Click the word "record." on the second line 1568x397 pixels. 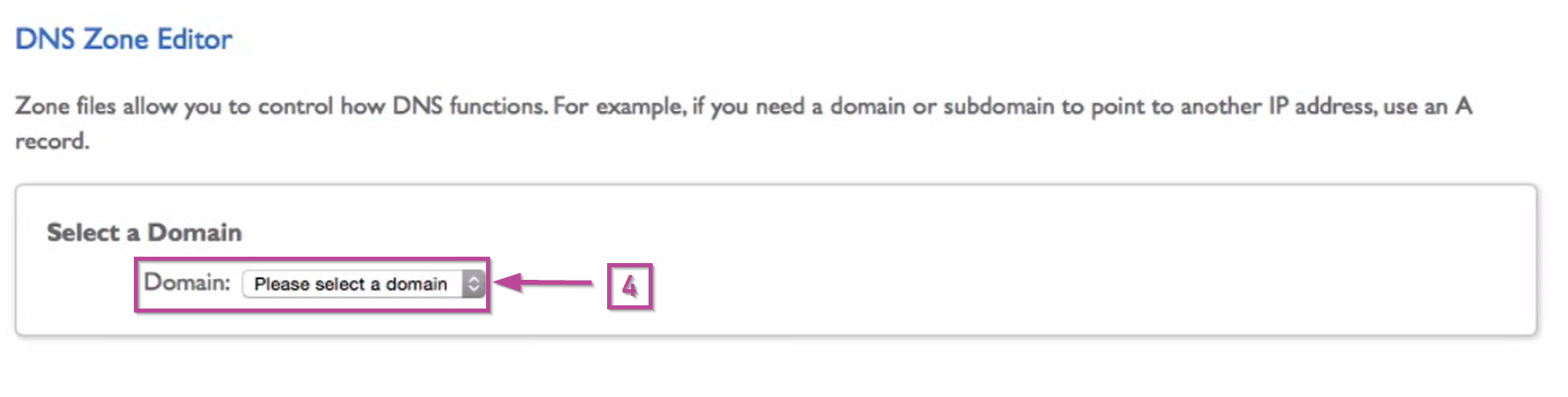coord(53,141)
